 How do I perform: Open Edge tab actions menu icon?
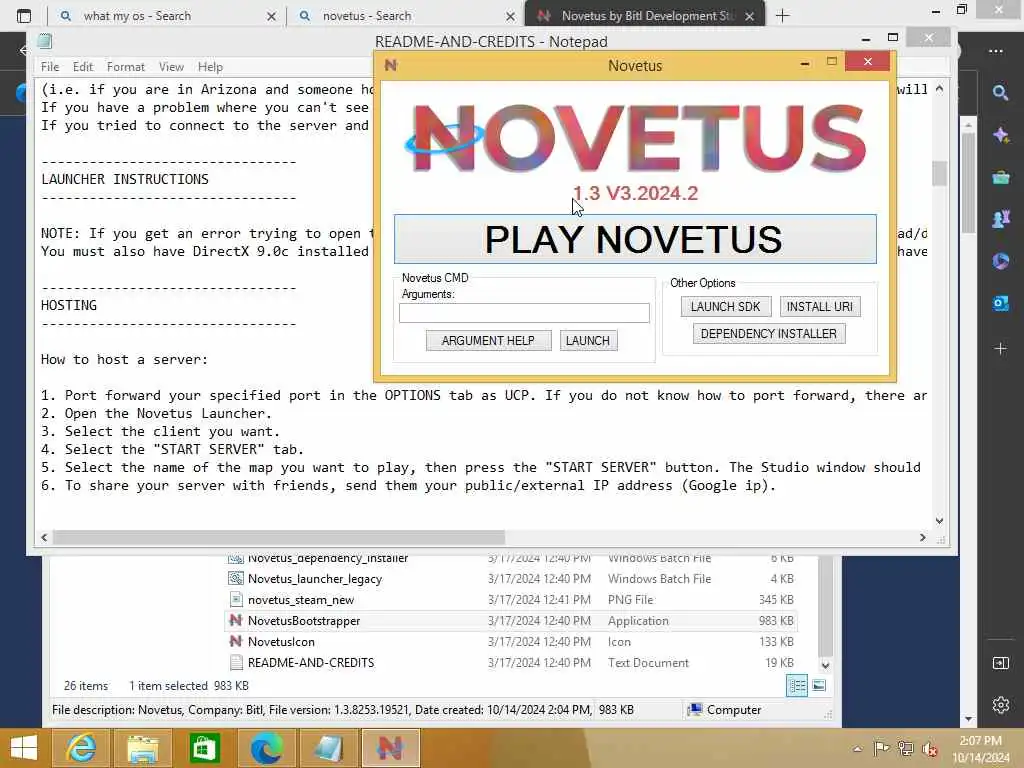tap(24, 16)
